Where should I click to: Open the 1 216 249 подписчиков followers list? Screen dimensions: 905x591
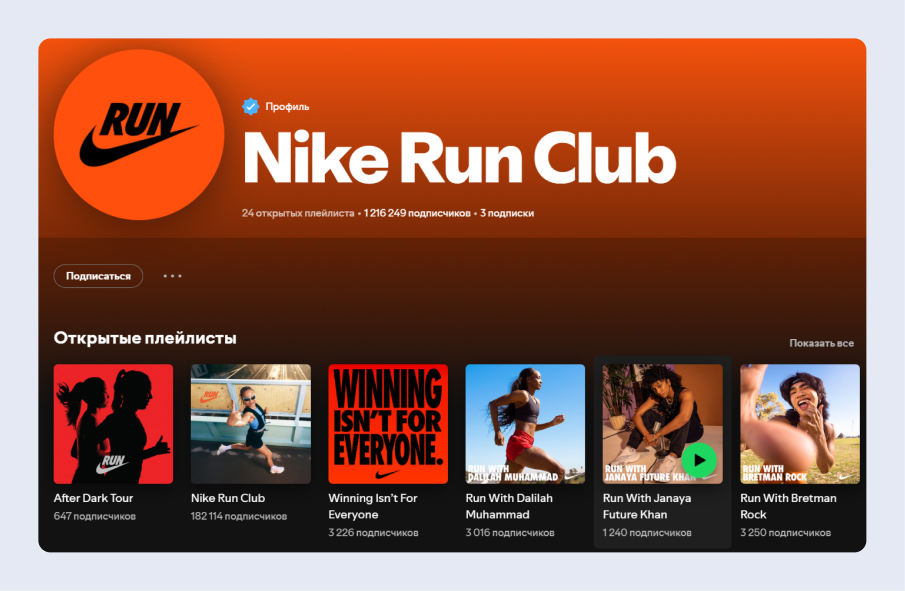pyautogui.click(x=417, y=213)
